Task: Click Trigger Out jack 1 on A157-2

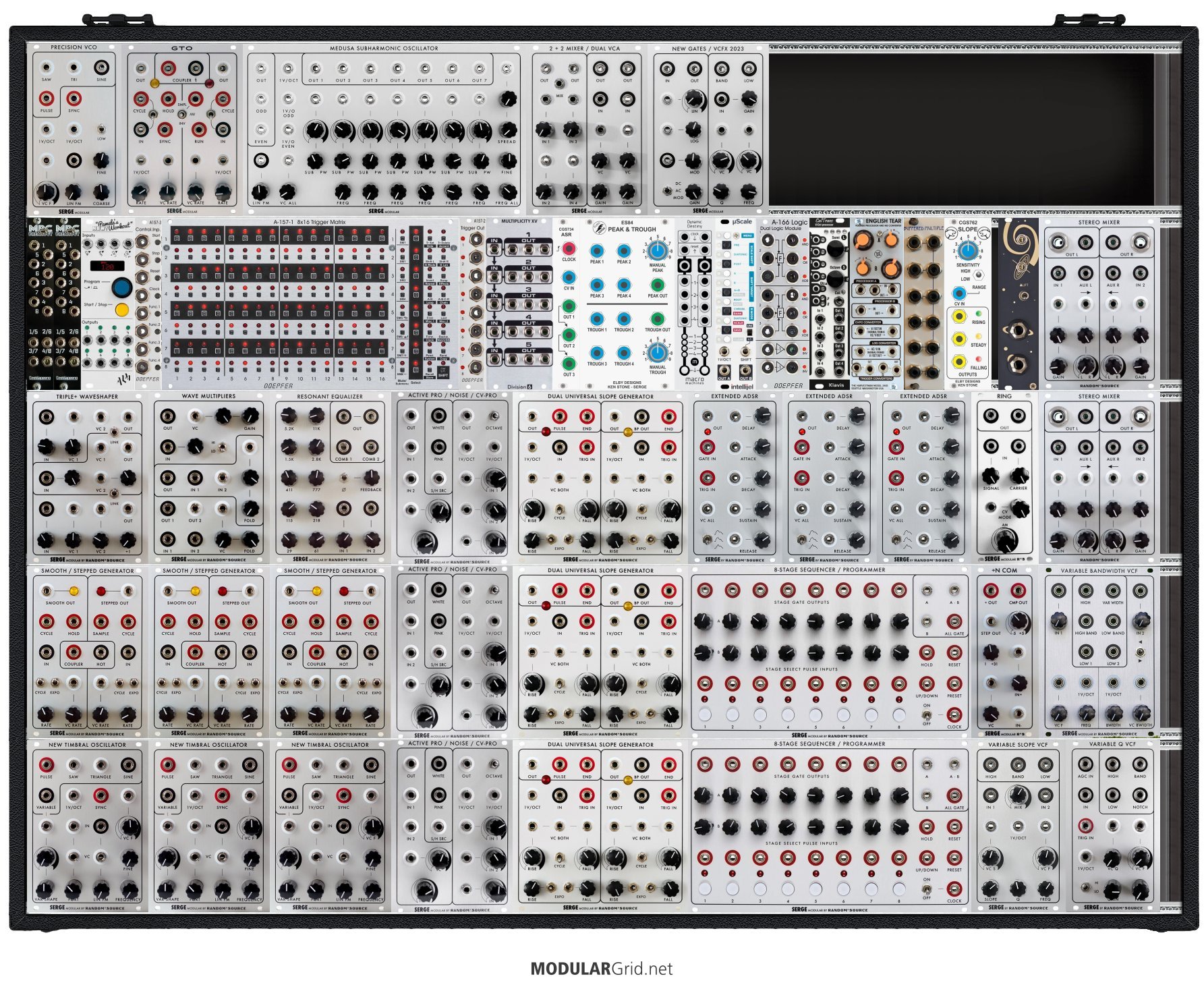Action: coord(477,240)
